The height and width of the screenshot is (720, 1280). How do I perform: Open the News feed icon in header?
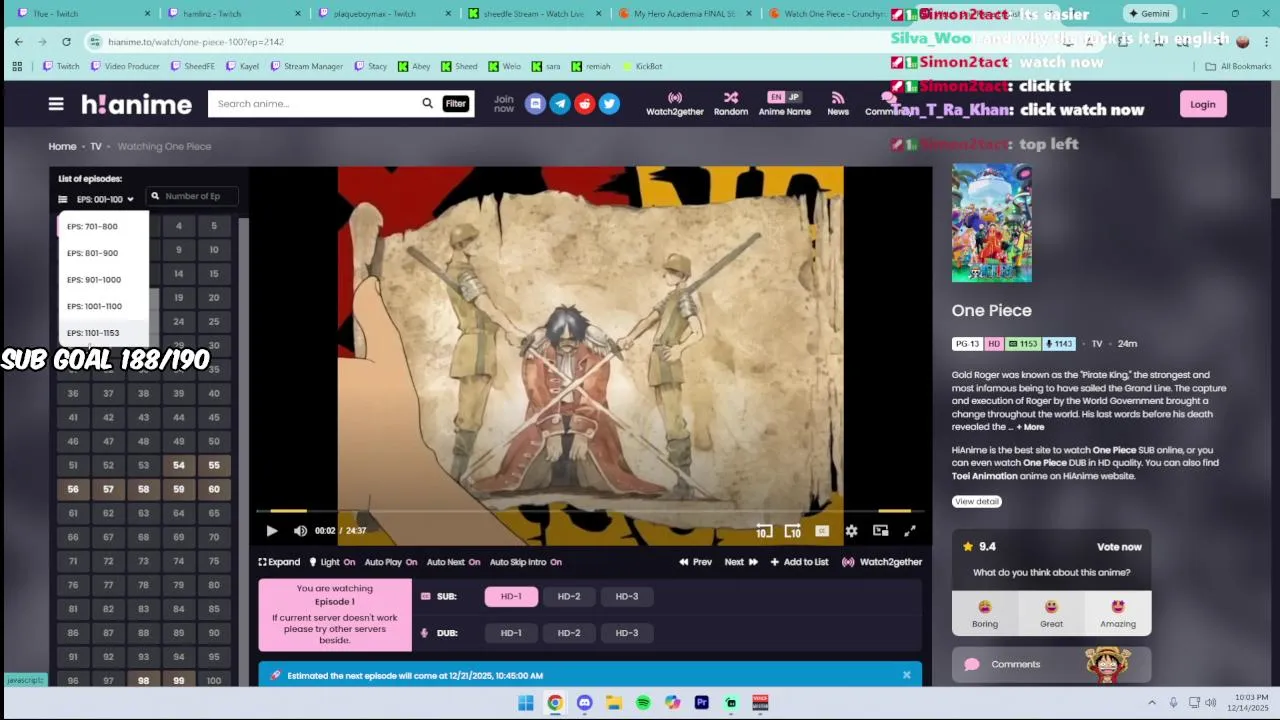click(838, 104)
